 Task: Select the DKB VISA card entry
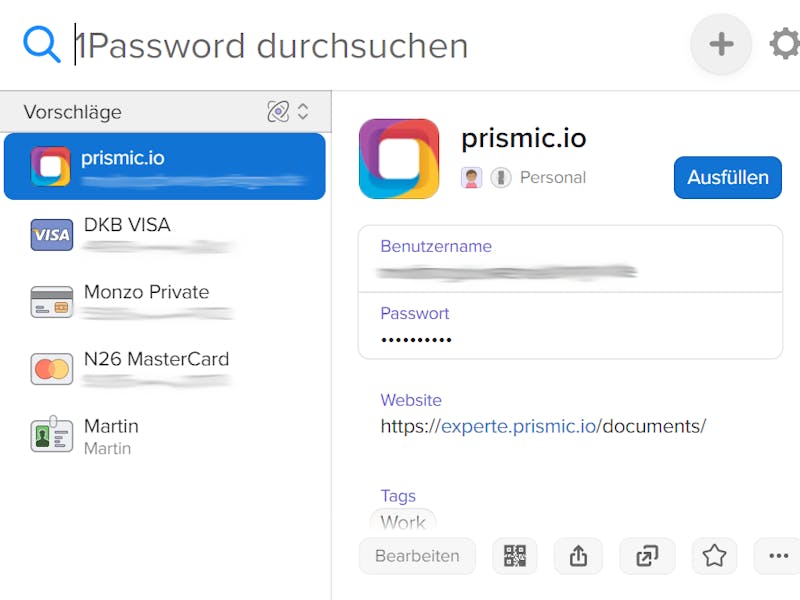164,235
